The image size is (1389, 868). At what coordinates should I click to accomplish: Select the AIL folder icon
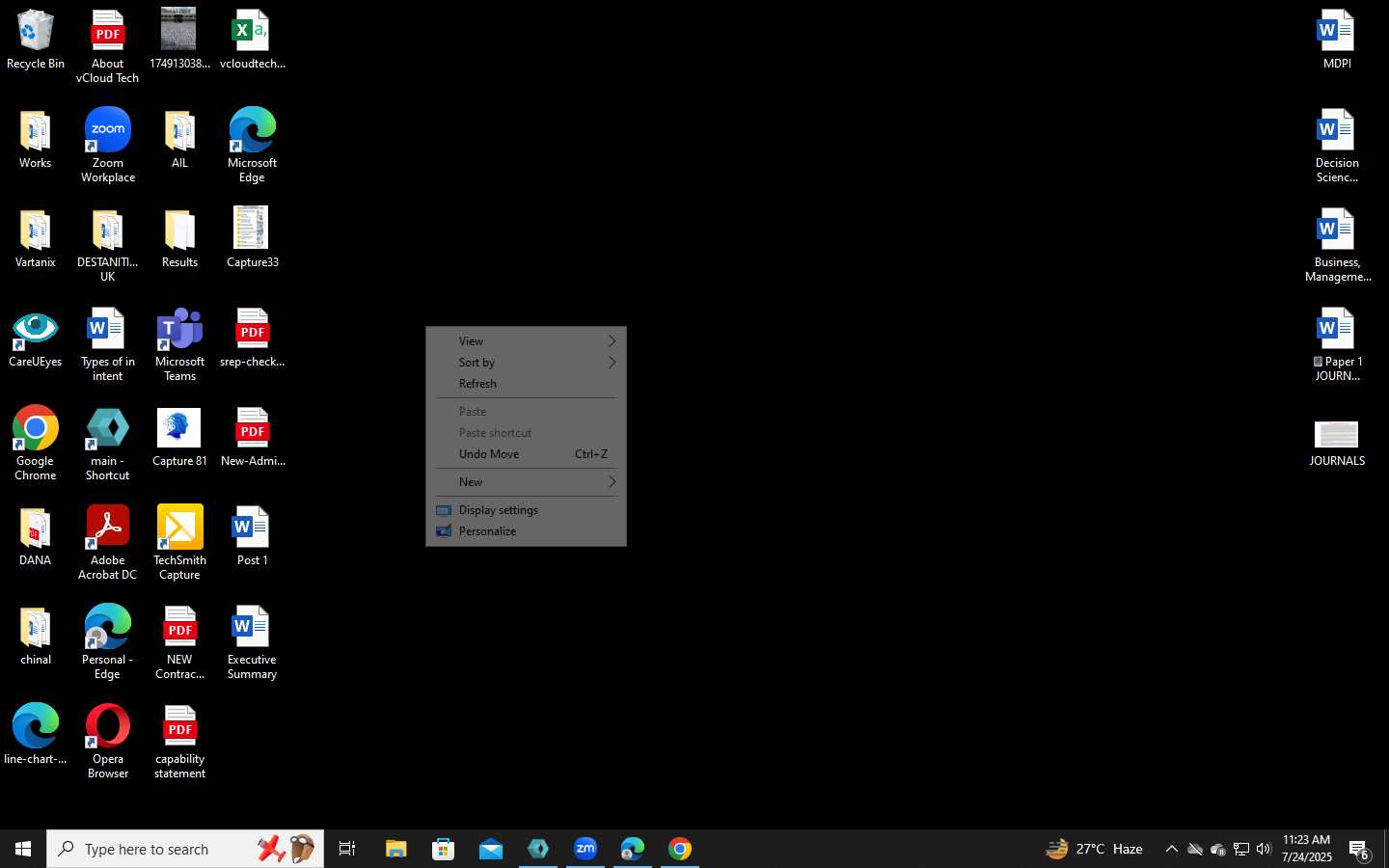[180, 141]
